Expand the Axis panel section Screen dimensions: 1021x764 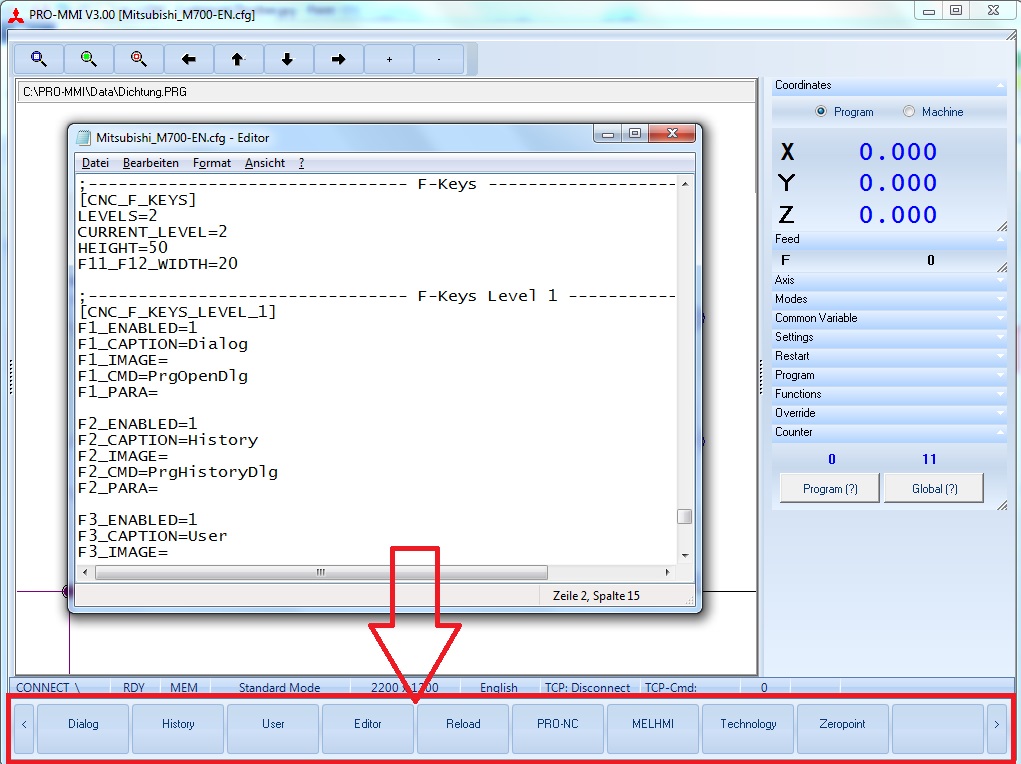point(888,280)
